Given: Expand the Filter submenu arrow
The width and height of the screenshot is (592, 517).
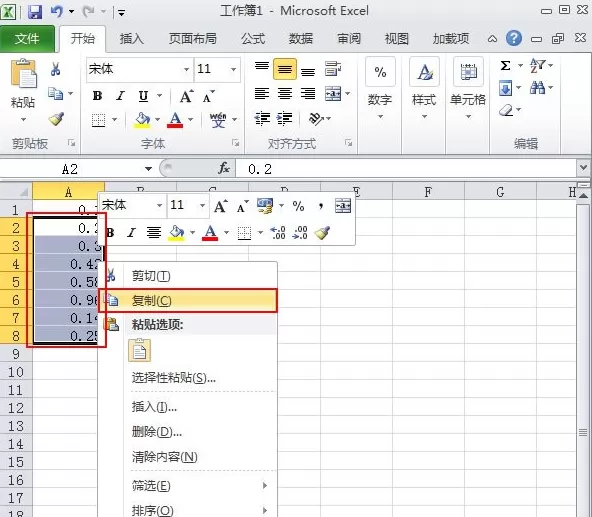Looking at the screenshot, I should point(265,485).
